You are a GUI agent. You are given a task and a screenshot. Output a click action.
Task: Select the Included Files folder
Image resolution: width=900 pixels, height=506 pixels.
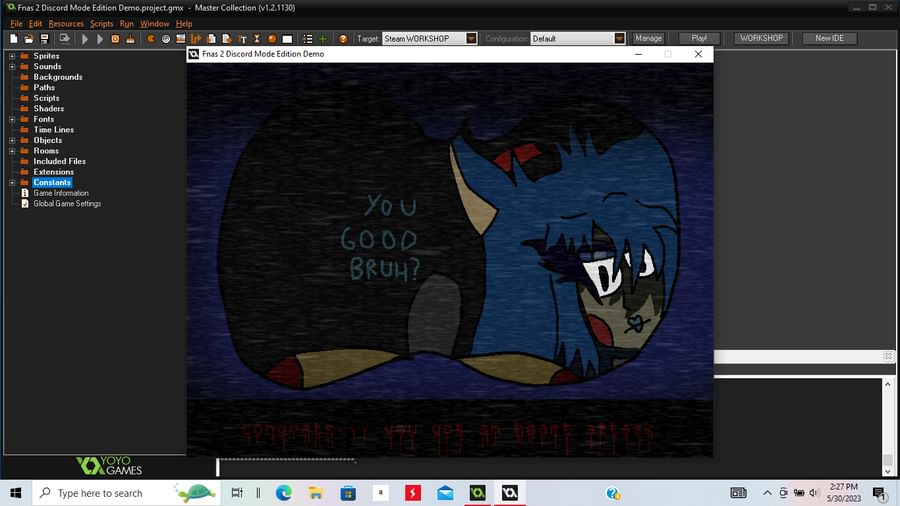pos(59,161)
